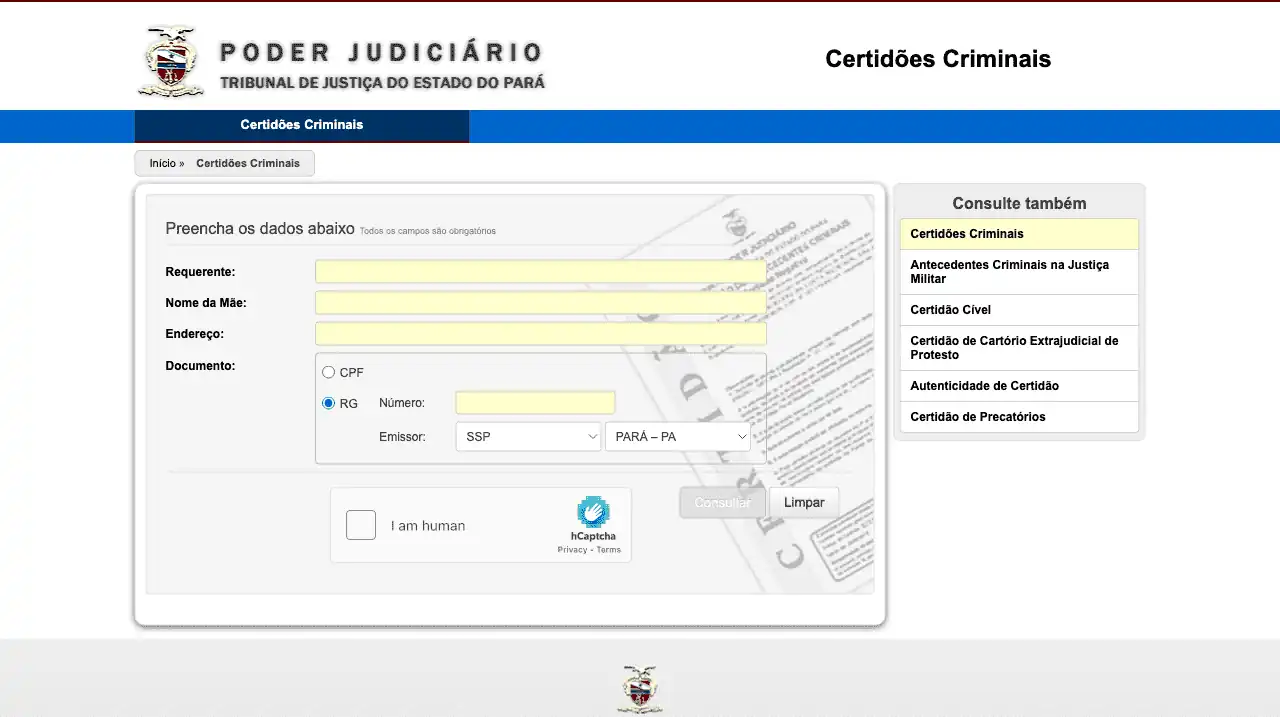Navigate to Certidão de Precatórios
The width and height of the screenshot is (1280, 717).
point(1018,417)
